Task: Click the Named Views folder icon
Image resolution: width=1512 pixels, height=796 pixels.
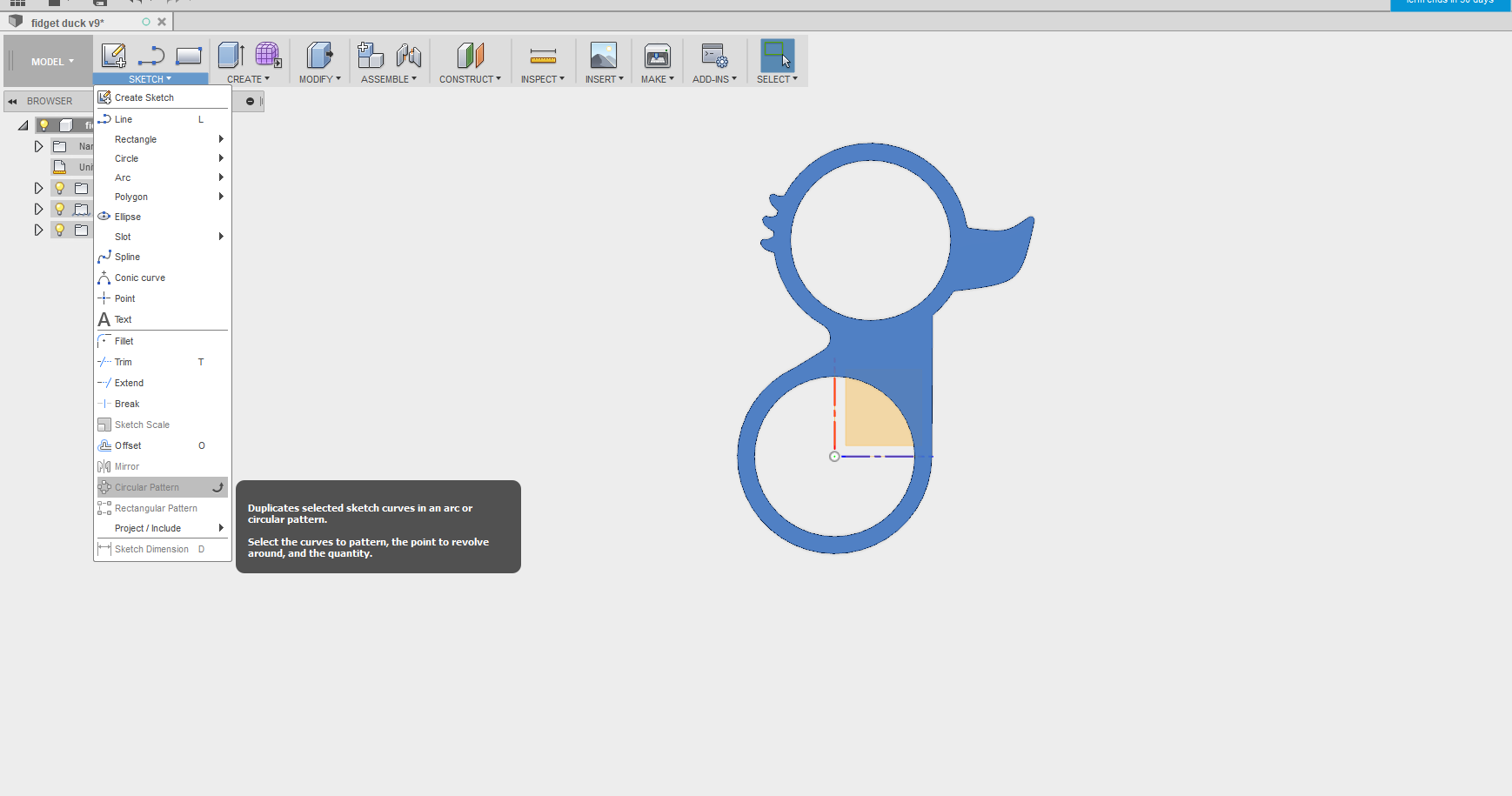Action: (59, 146)
